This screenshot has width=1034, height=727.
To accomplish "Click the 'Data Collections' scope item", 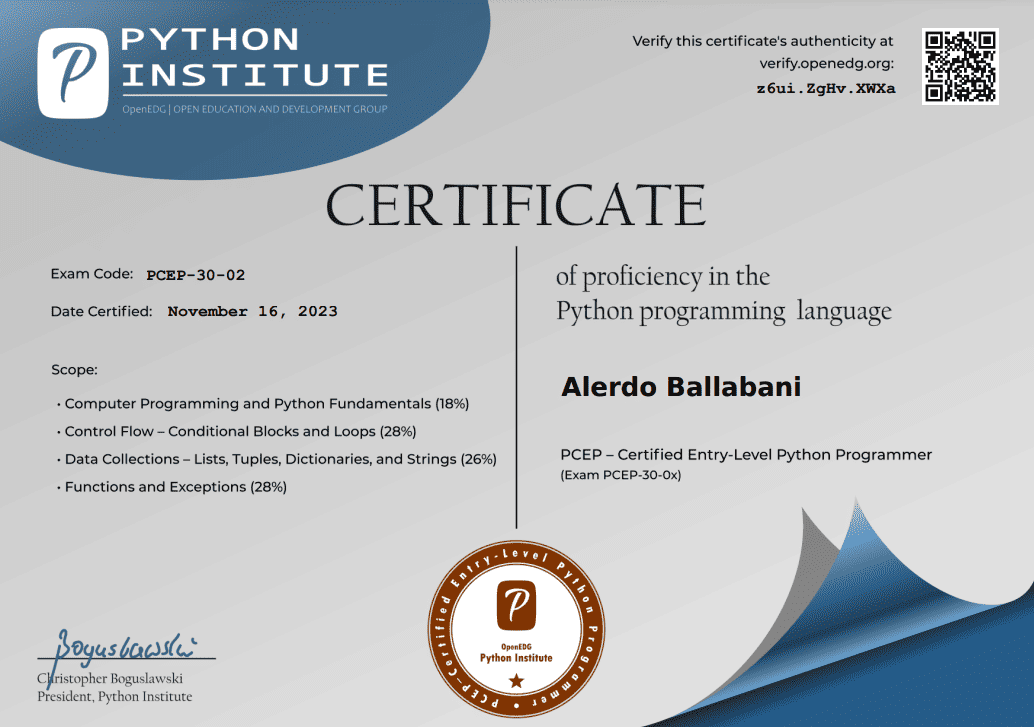I will click(280, 459).
